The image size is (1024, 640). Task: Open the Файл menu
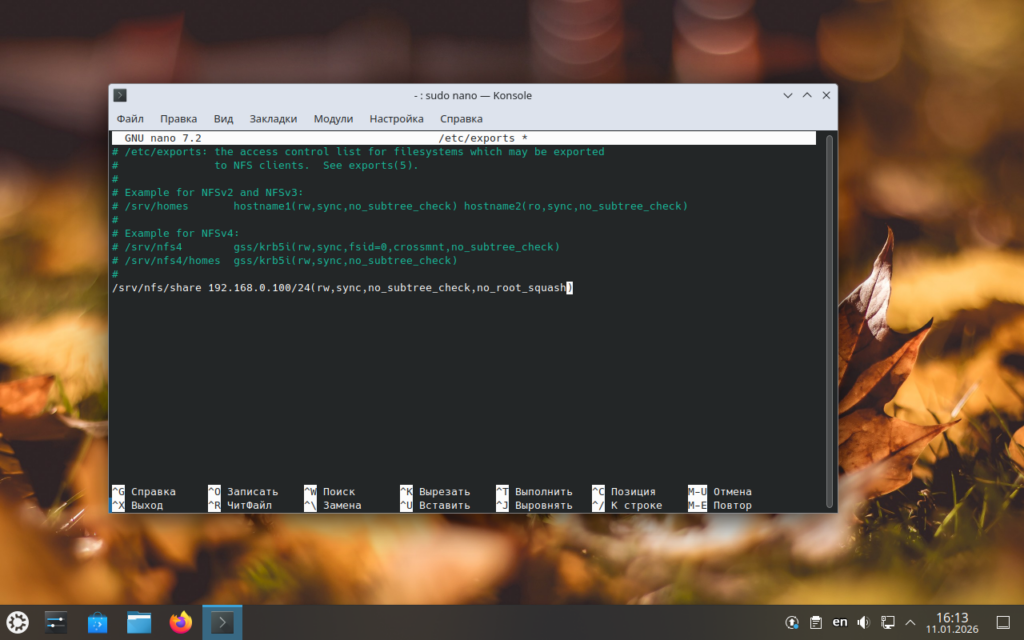click(130, 119)
